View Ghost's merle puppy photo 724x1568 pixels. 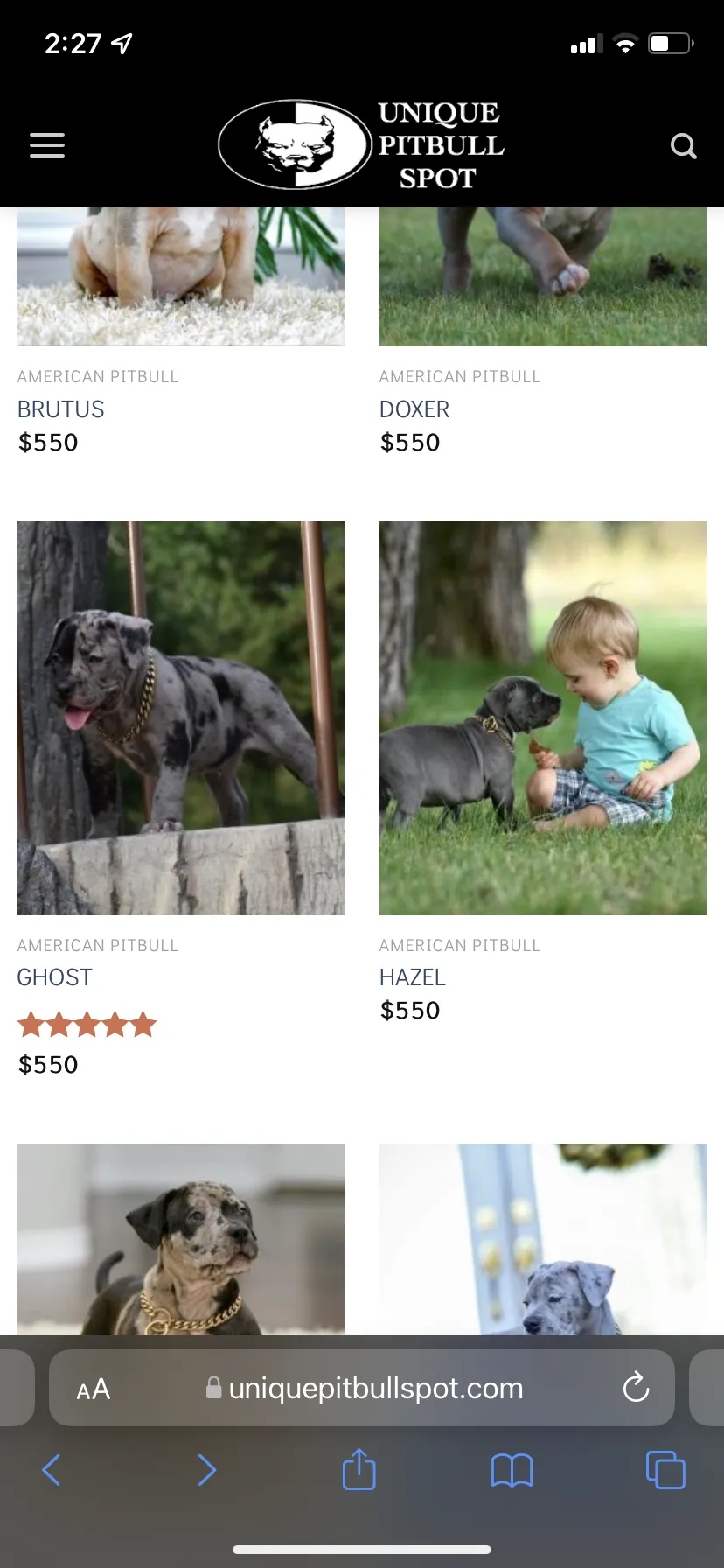click(181, 718)
